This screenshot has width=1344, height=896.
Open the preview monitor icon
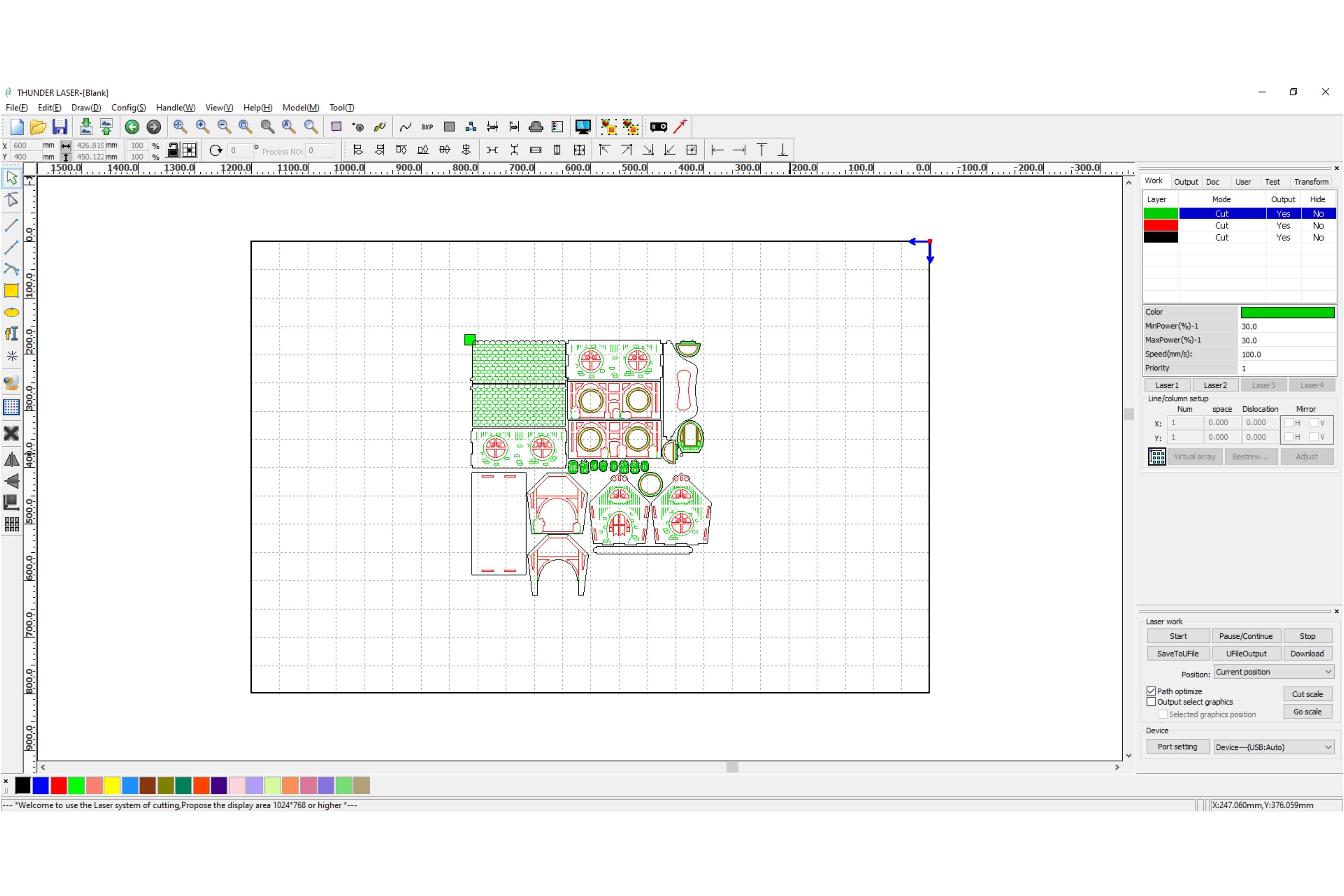582,127
